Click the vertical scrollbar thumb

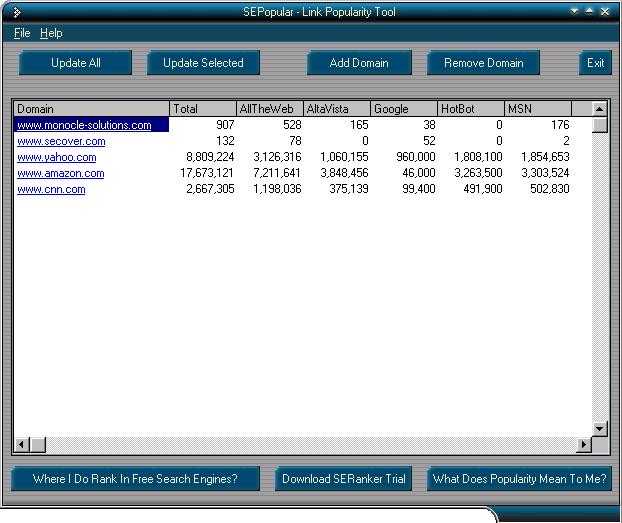point(599,125)
